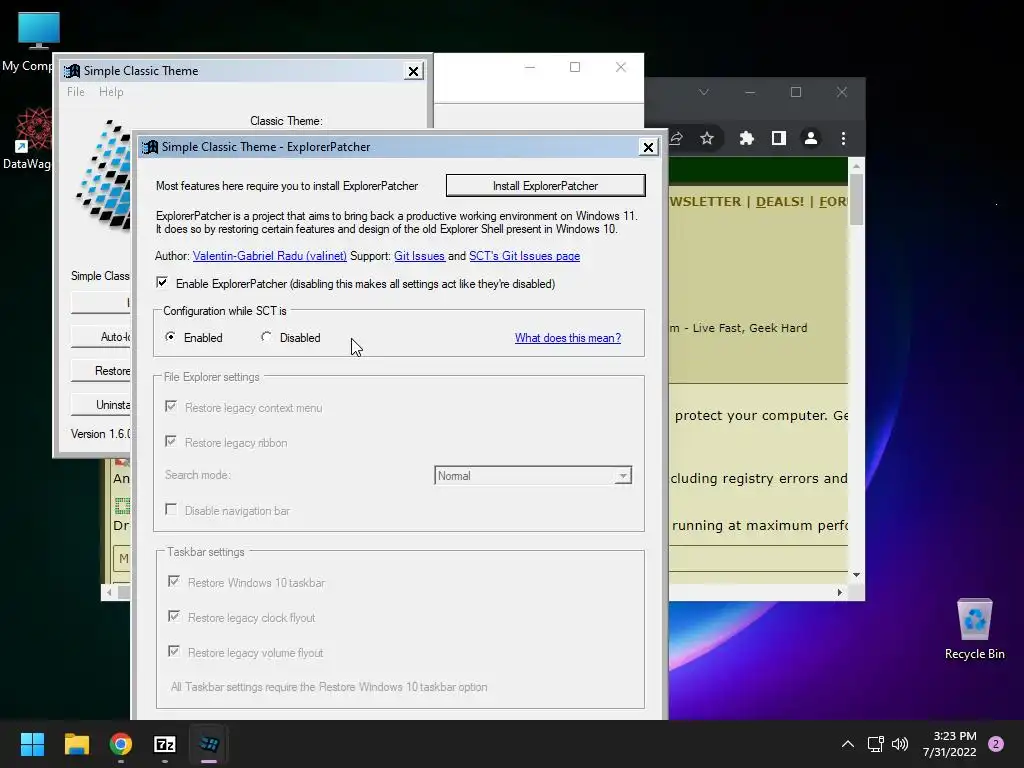Open Chrome's three-dot menu

[843, 138]
